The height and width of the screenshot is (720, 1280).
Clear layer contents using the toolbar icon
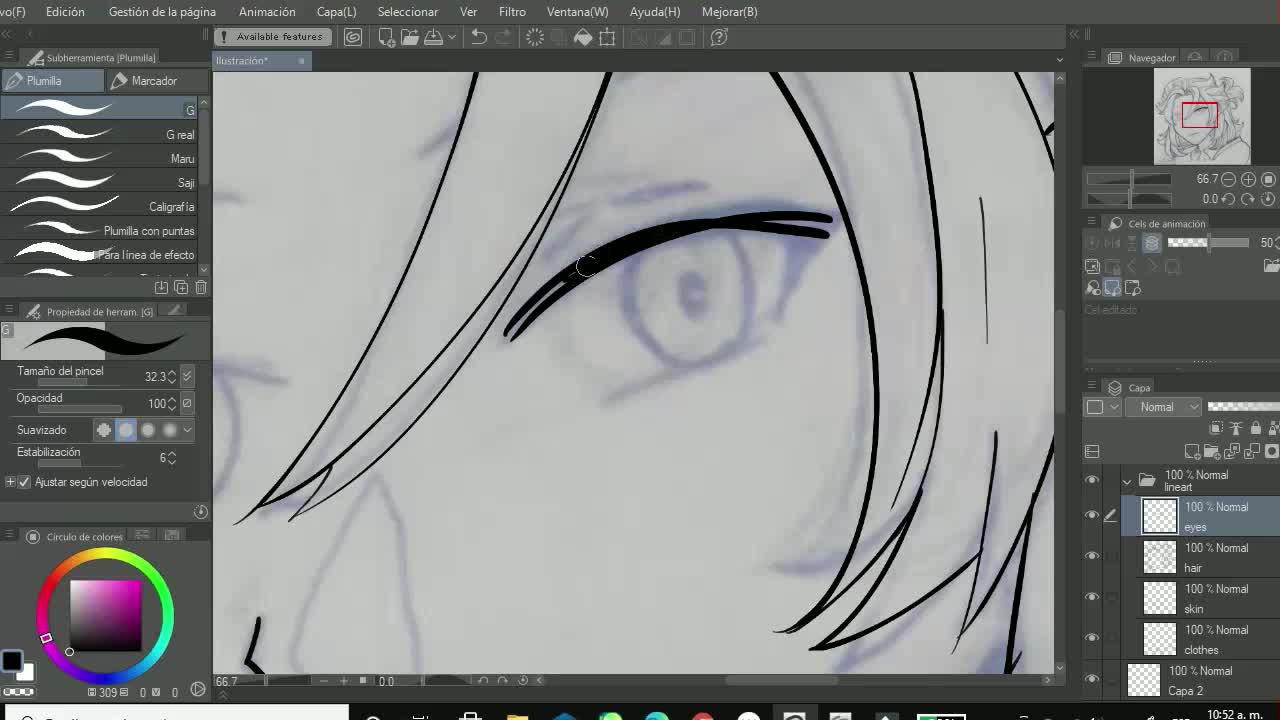click(x=535, y=37)
